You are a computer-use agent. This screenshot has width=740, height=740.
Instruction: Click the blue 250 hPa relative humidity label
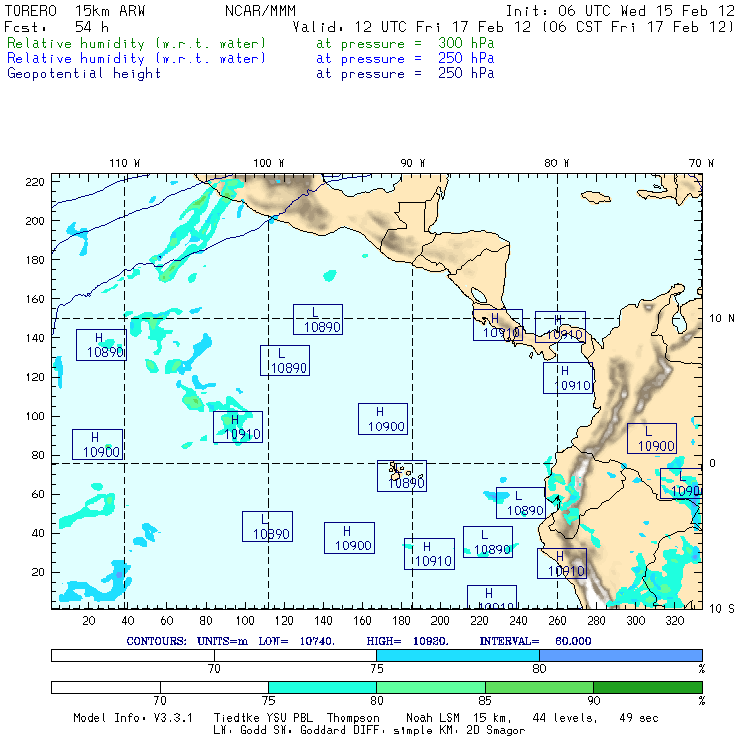[x=137, y=59]
